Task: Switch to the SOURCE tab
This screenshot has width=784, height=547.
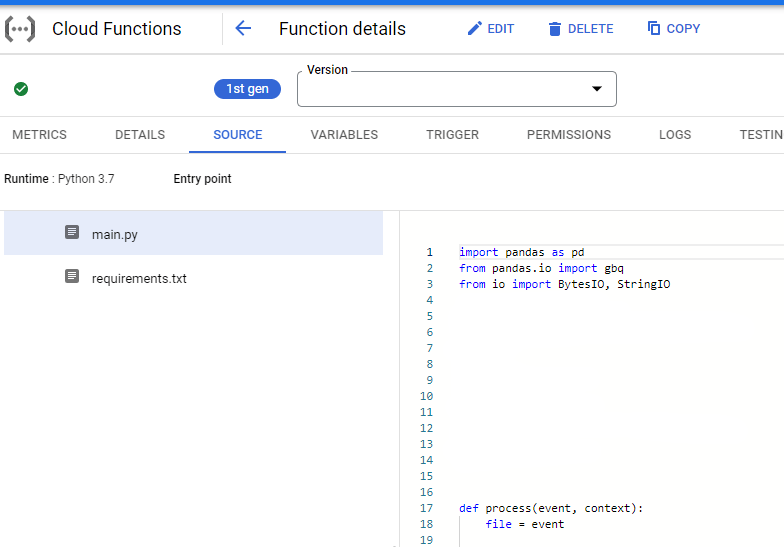Action: (238, 134)
